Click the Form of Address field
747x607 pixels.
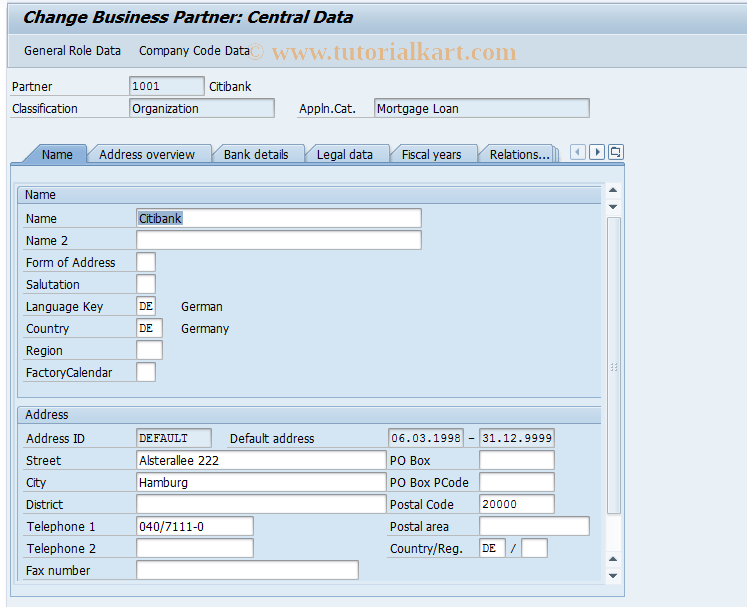pos(146,262)
